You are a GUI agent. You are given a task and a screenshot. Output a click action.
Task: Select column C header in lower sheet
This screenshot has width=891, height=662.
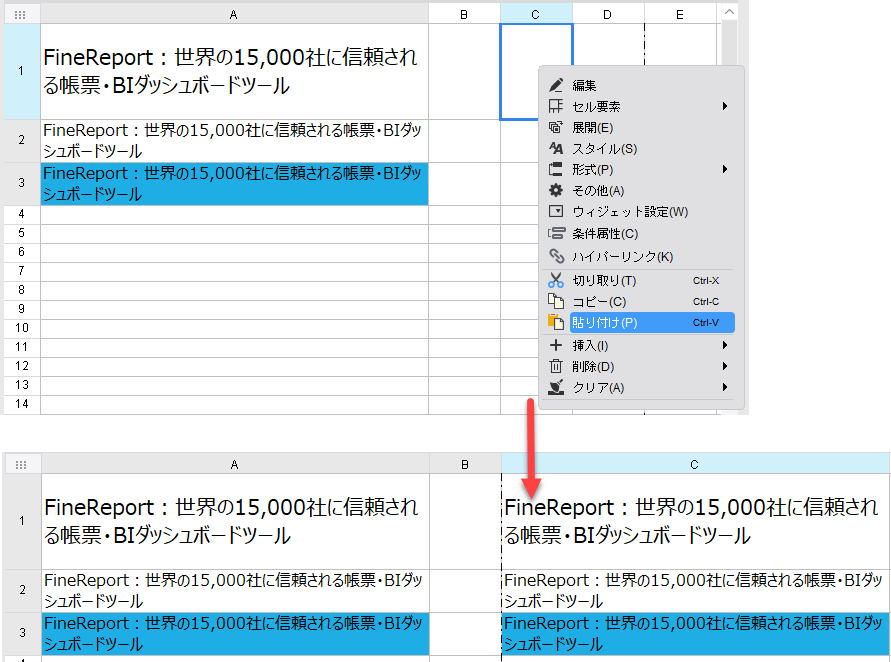tap(695, 465)
